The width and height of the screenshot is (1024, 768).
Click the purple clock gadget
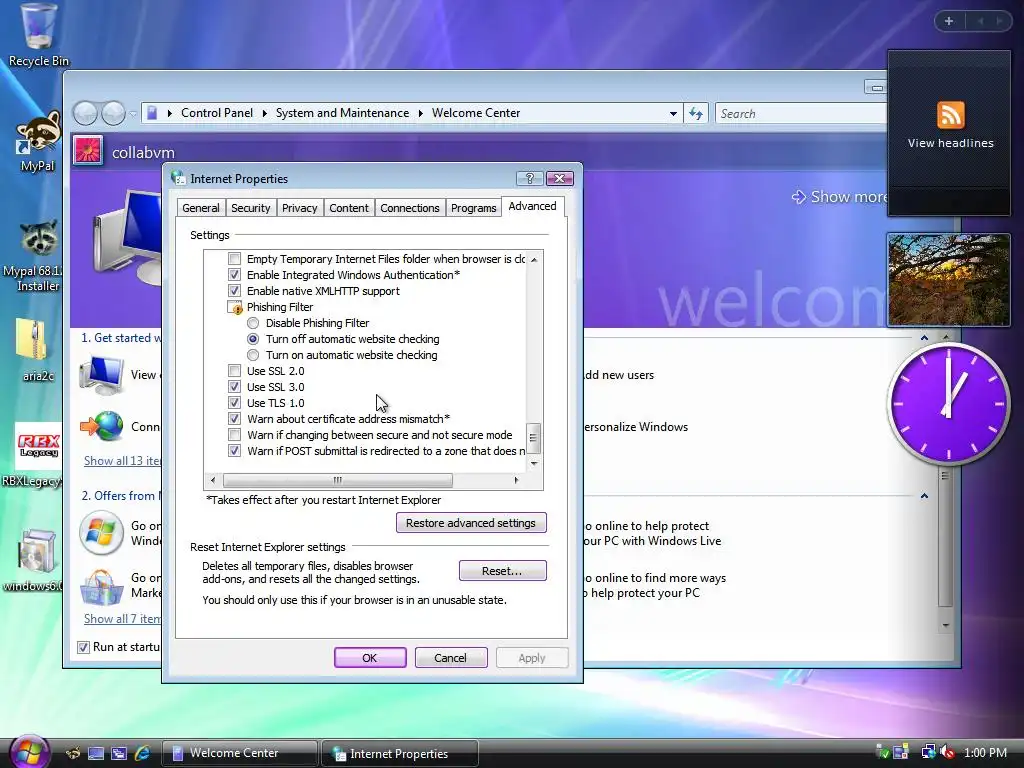[x=948, y=404]
